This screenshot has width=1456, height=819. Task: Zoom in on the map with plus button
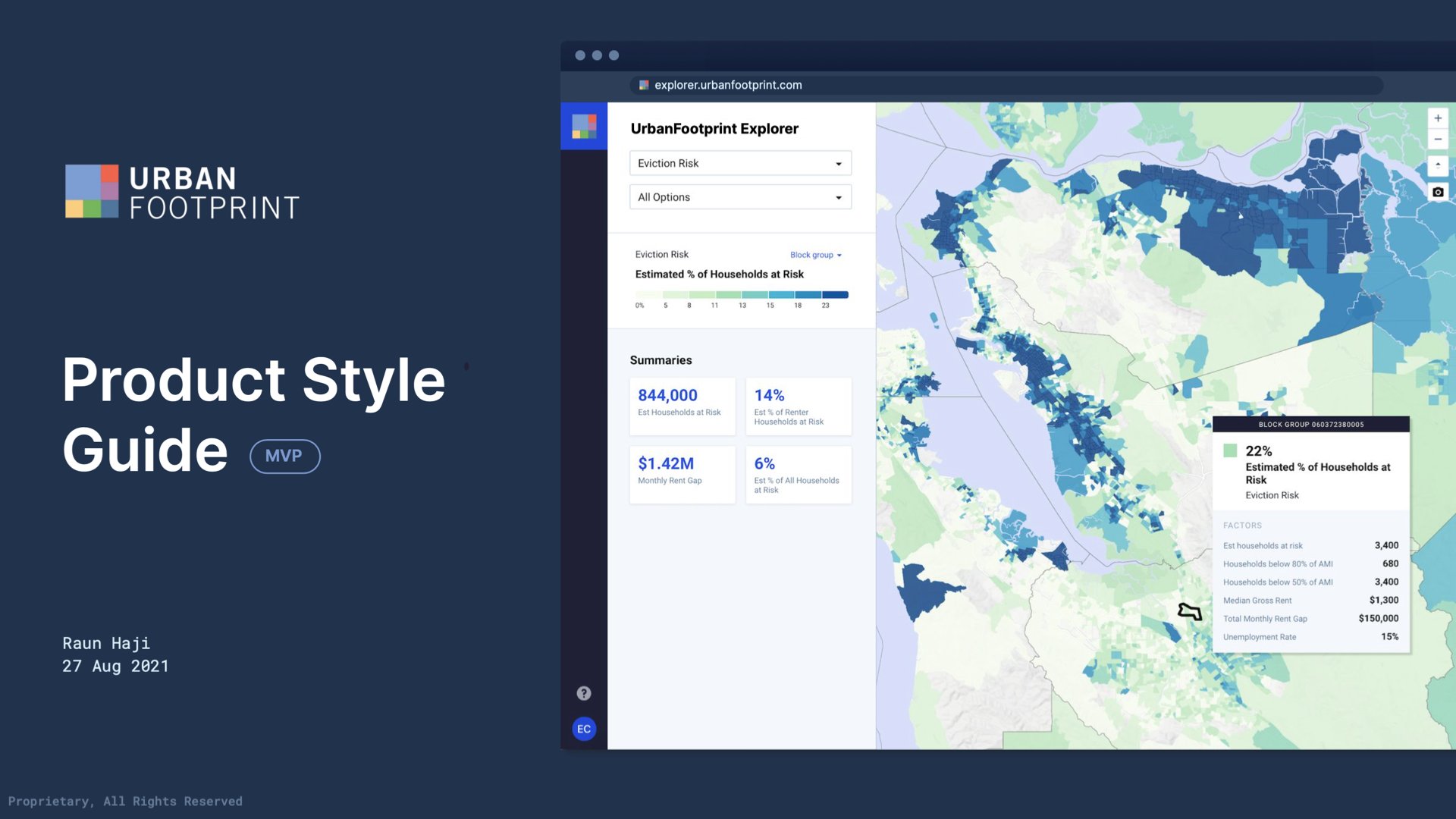pos(1438,118)
